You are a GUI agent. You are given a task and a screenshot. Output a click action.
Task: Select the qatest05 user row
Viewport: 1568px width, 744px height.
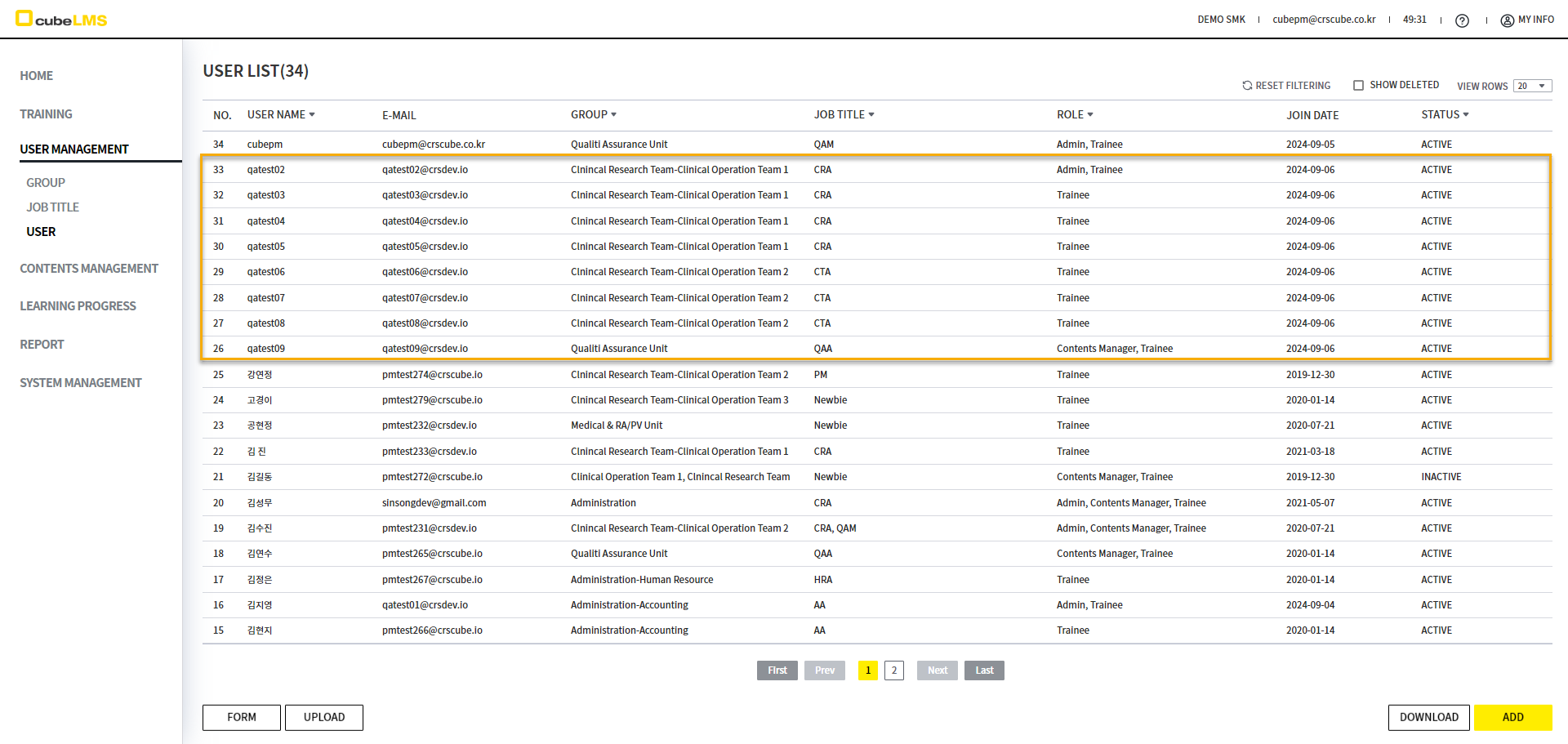point(266,247)
